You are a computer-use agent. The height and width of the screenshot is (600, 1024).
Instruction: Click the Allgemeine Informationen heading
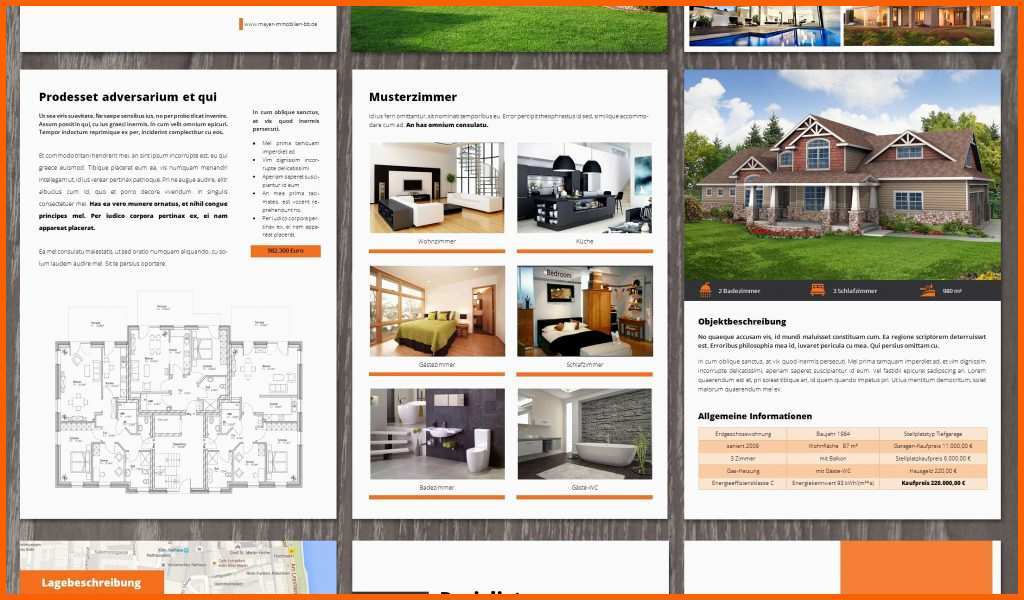pyautogui.click(x=754, y=415)
